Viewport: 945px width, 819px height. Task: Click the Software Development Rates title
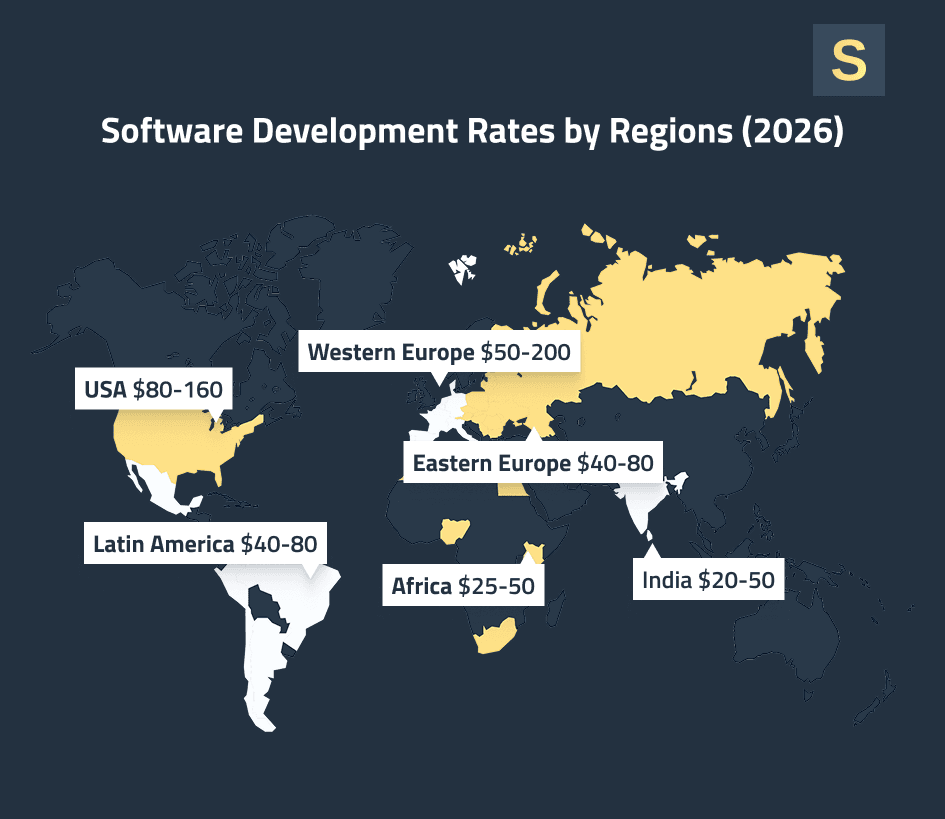click(x=472, y=131)
